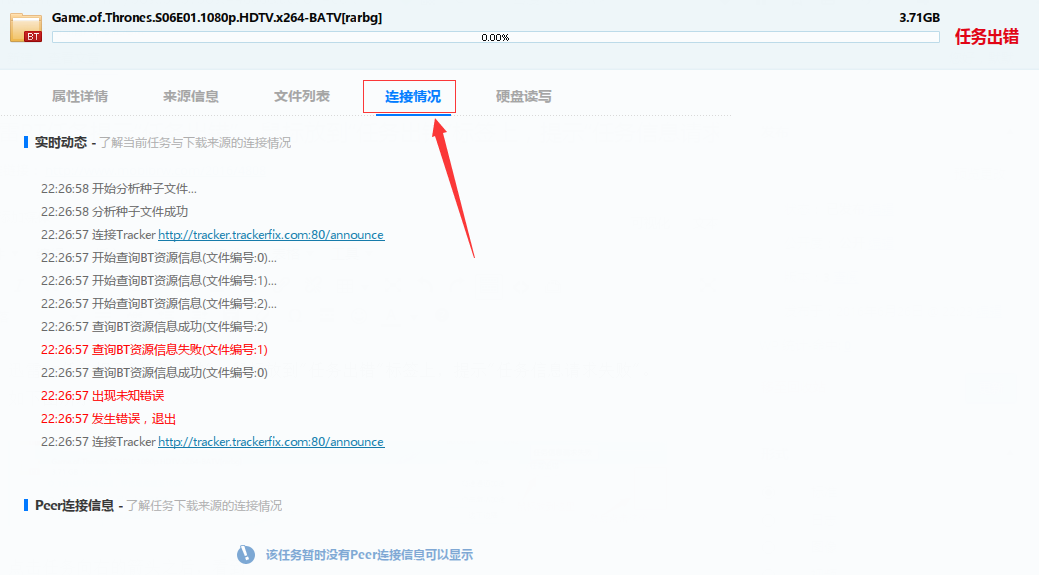
Task: Go to the 硬盘读写 tab
Action: click(524, 97)
